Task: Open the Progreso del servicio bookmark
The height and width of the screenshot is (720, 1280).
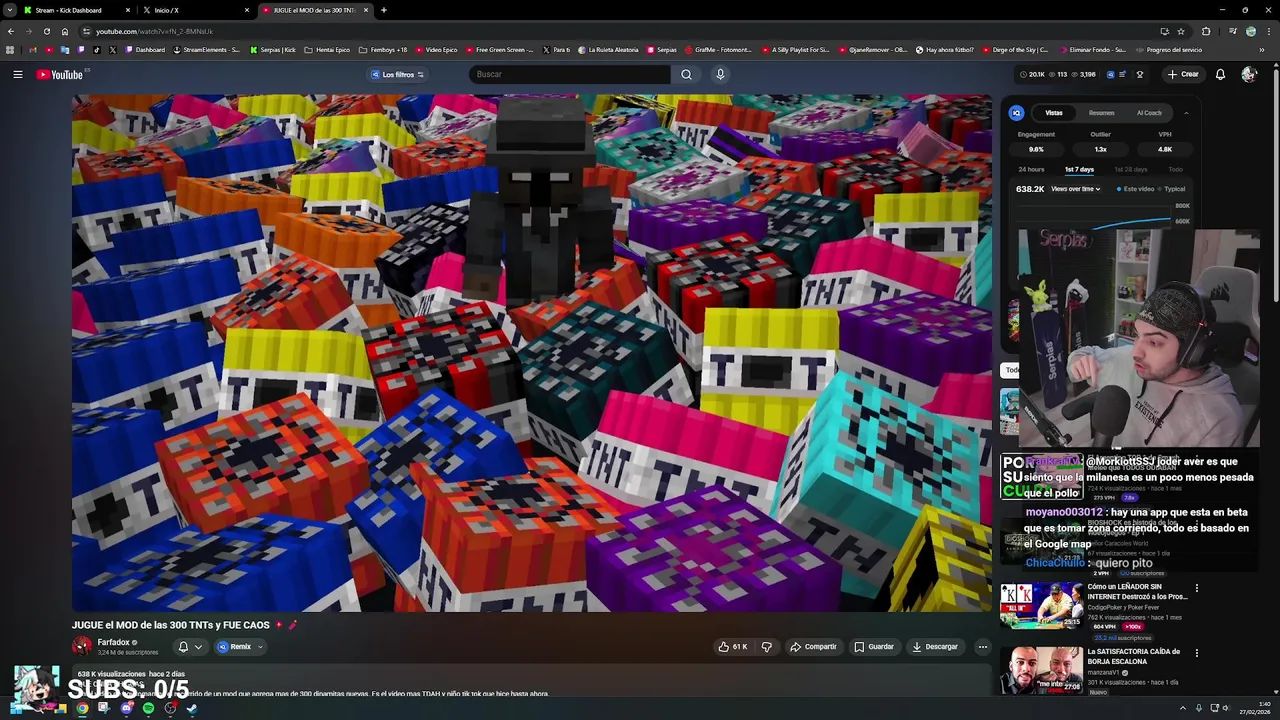Action: pyautogui.click(x=1168, y=50)
